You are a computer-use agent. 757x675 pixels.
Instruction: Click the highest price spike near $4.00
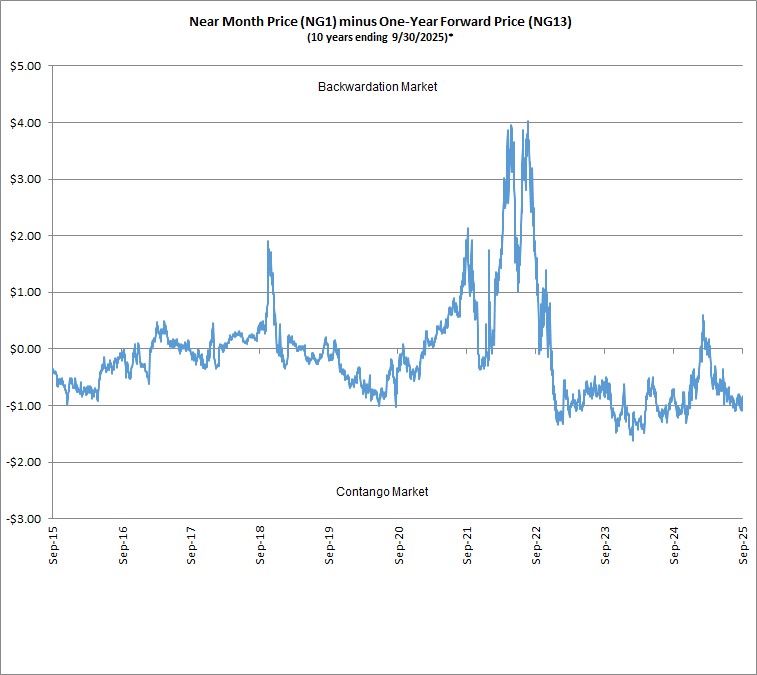tap(528, 122)
